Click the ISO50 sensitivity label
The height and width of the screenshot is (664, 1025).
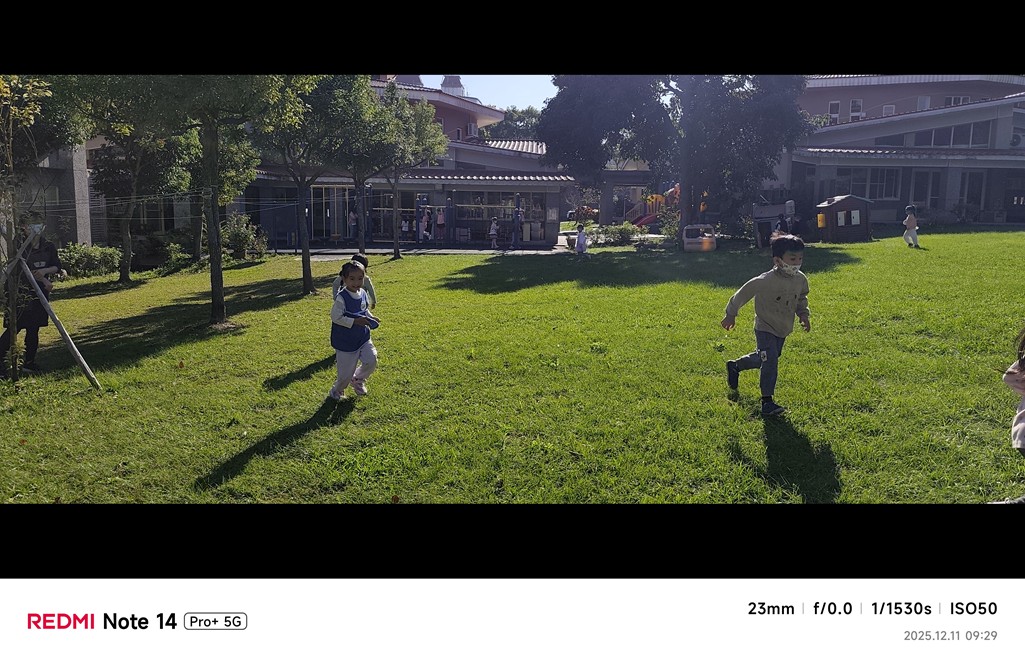[973, 608]
